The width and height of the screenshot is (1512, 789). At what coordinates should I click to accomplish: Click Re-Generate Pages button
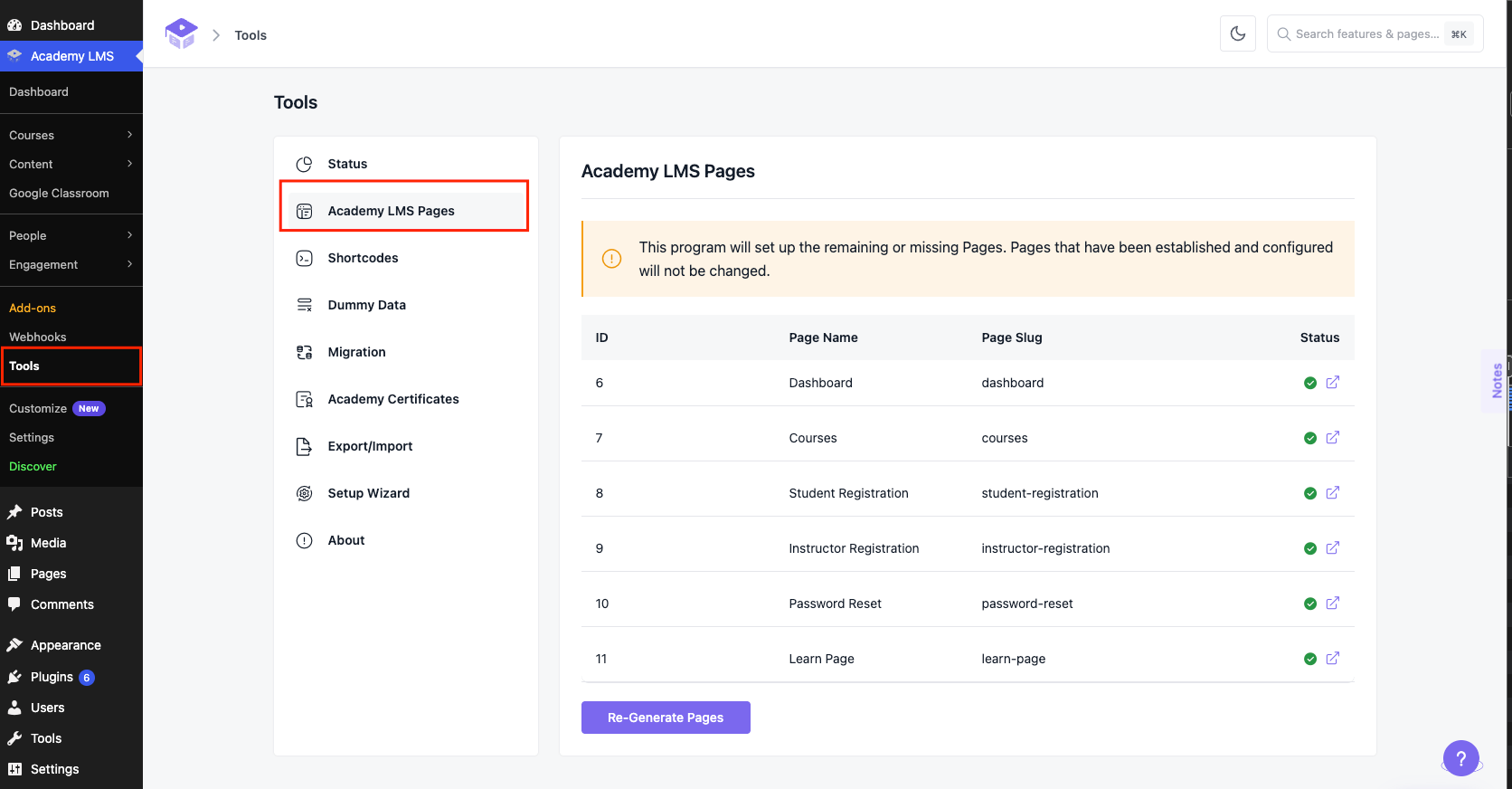666,718
